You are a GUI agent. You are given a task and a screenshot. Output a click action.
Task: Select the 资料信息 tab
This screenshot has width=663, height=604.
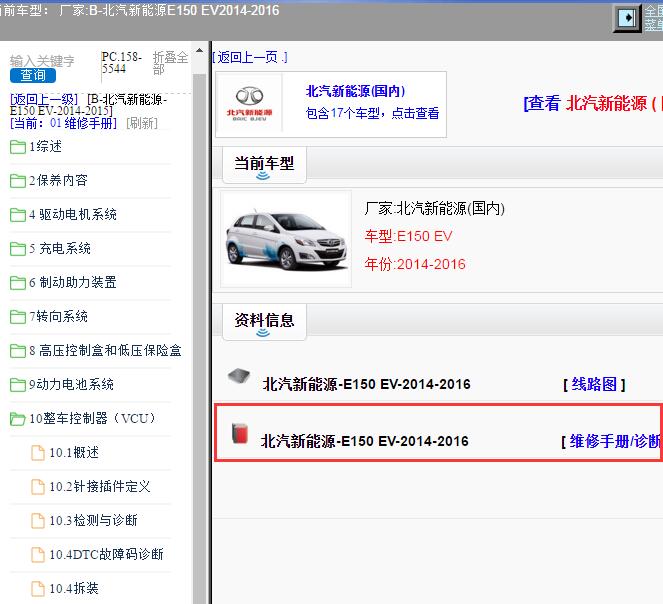point(264,322)
